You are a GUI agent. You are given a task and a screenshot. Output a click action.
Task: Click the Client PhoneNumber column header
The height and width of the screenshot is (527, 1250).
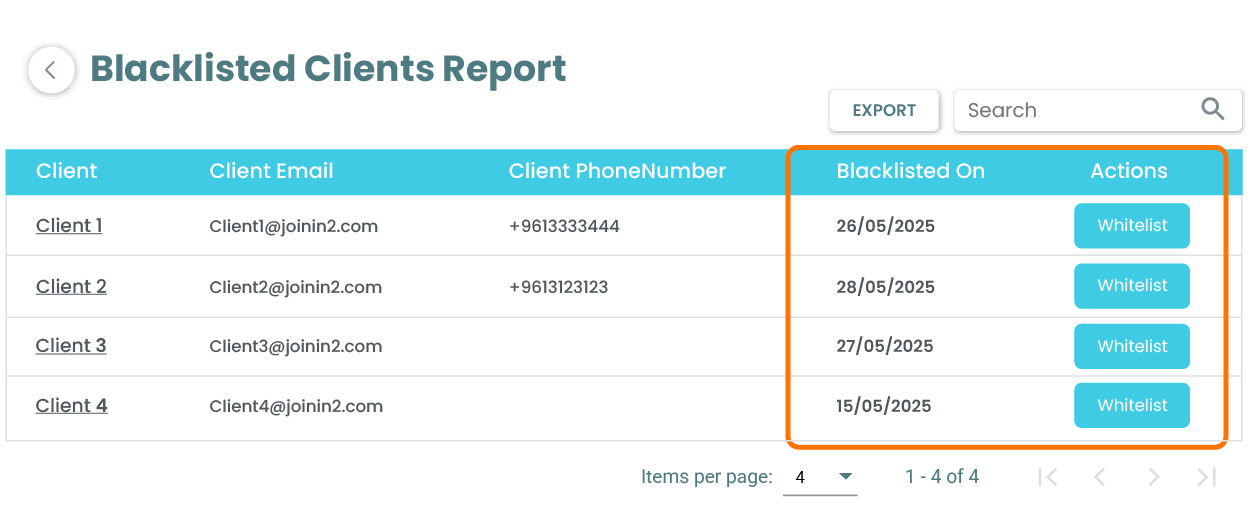pyautogui.click(x=617, y=171)
